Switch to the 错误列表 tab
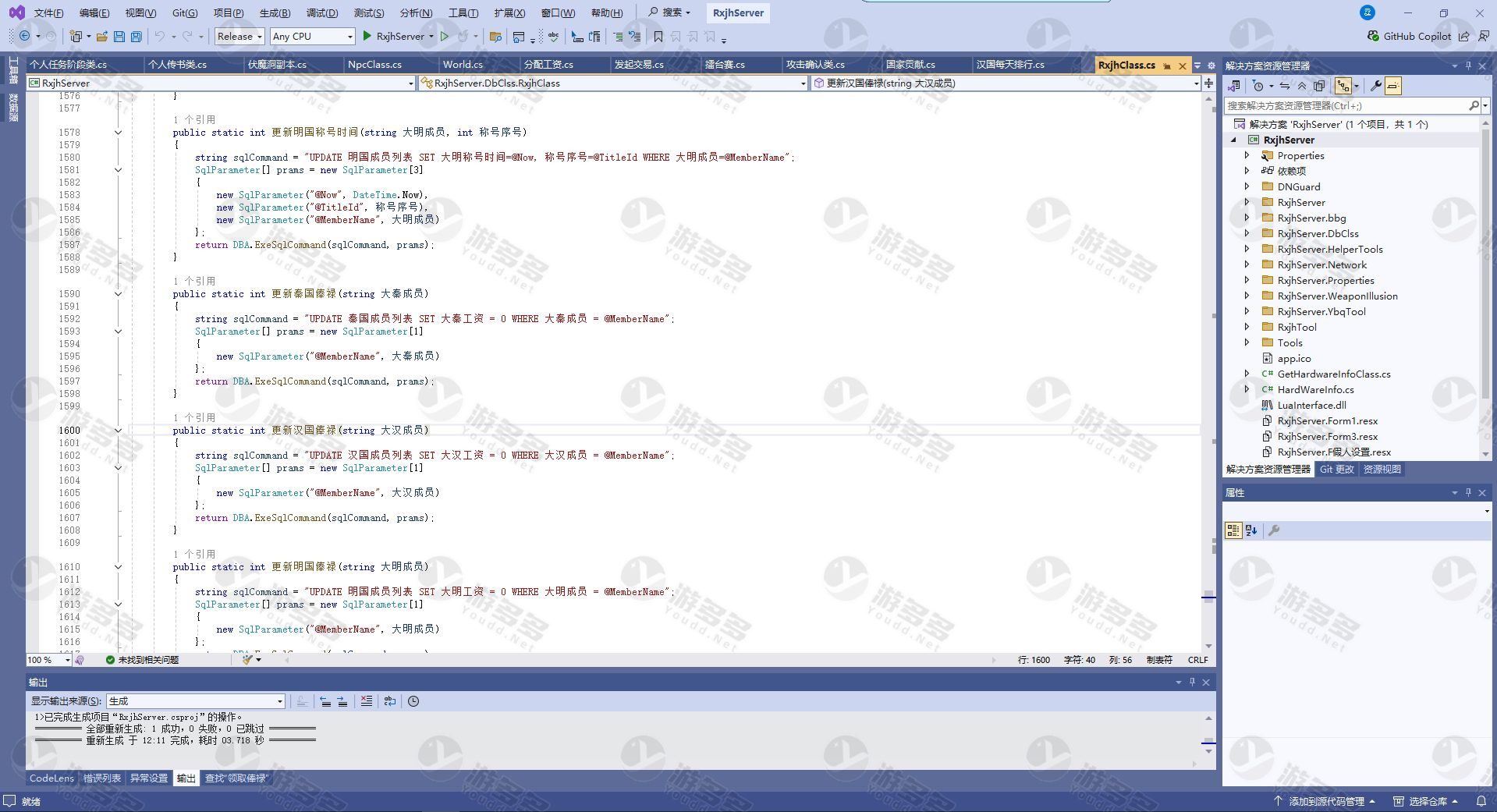The width and height of the screenshot is (1497, 812). coord(102,778)
